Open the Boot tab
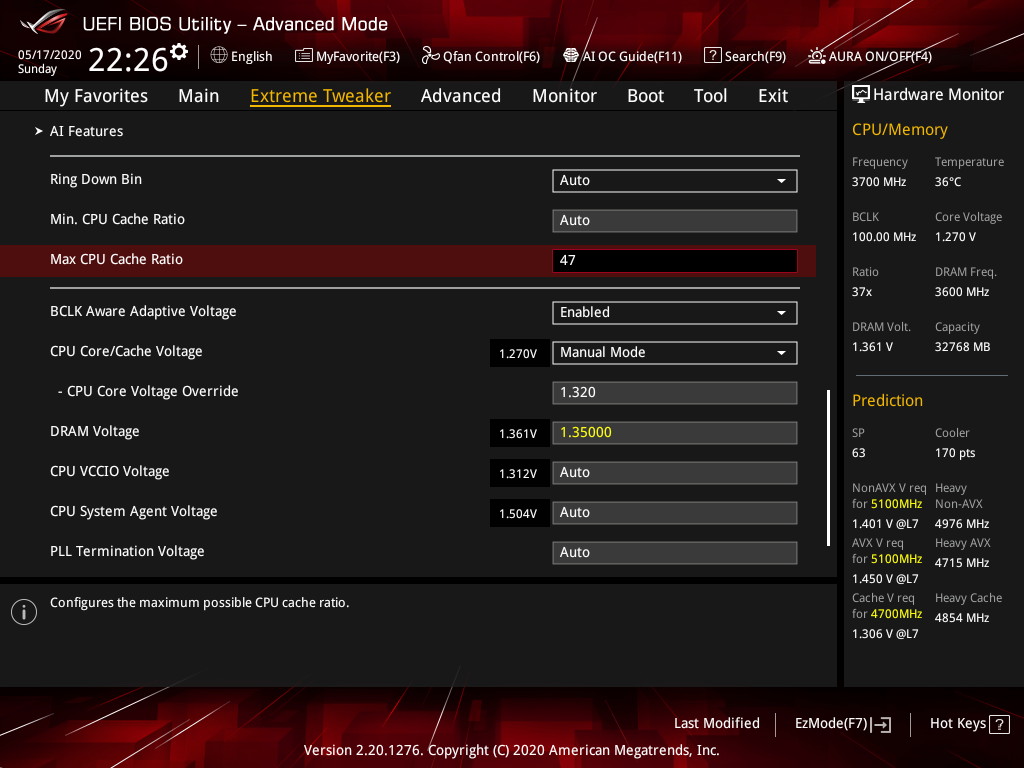 coord(645,96)
